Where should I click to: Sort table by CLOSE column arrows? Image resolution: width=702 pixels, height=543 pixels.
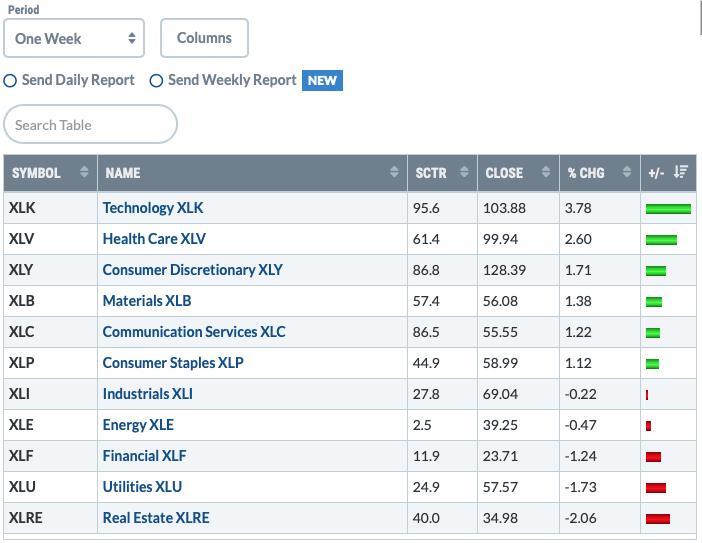point(546,172)
